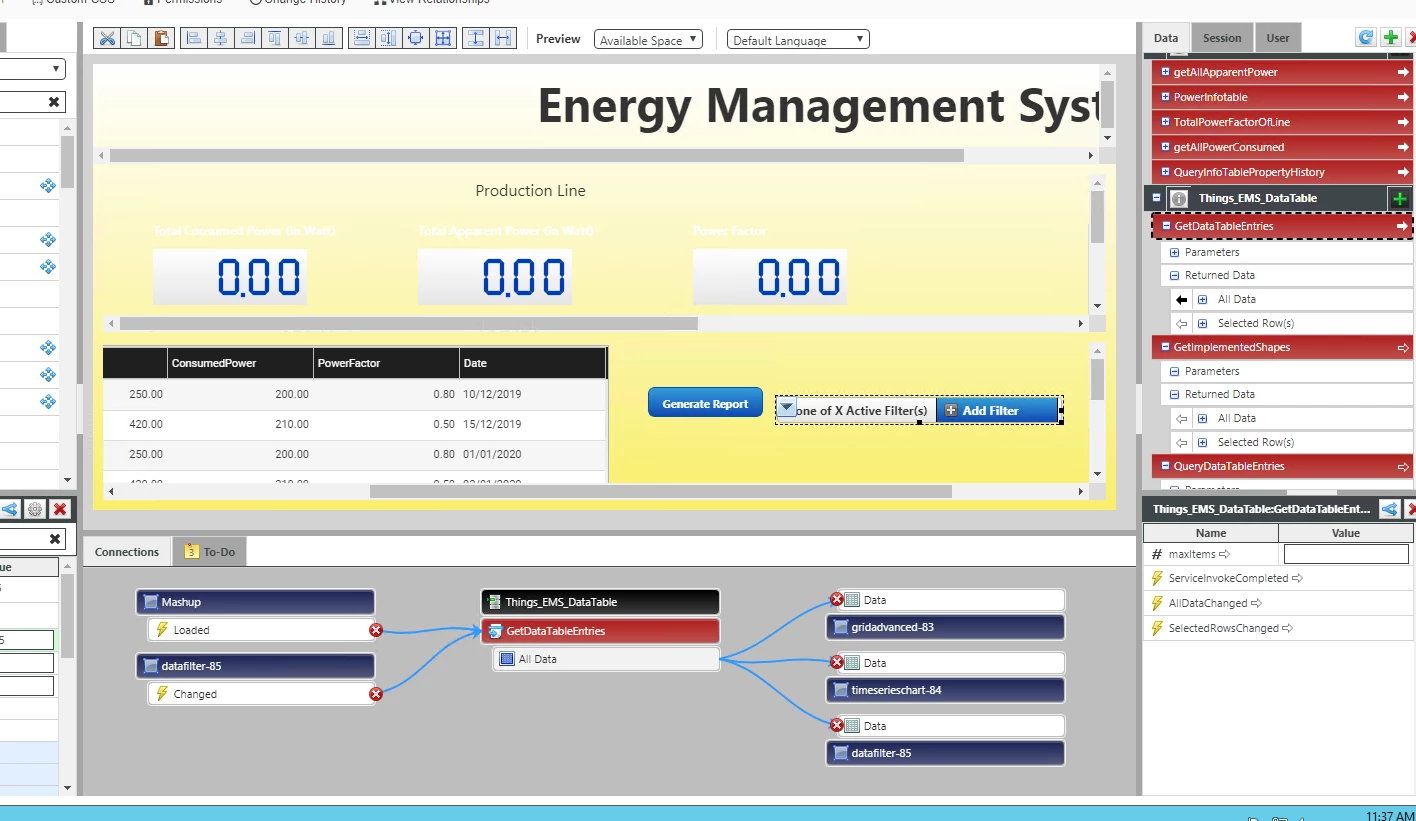Add service to Things_EMS_DataTable with green plus
This screenshot has height=821, width=1416.
(x=1399, y=198)
